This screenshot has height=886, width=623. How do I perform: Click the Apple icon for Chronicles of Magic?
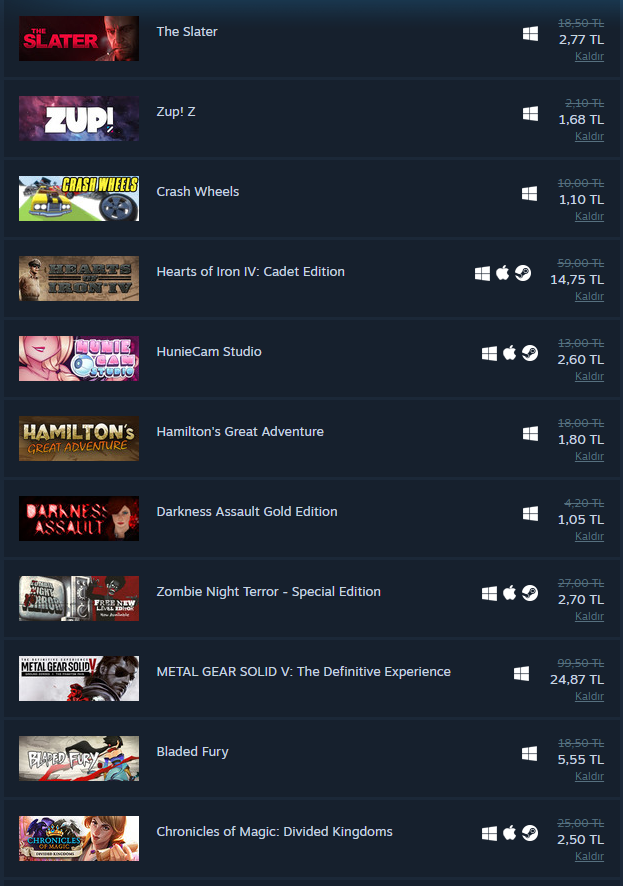tap(509, 833)
